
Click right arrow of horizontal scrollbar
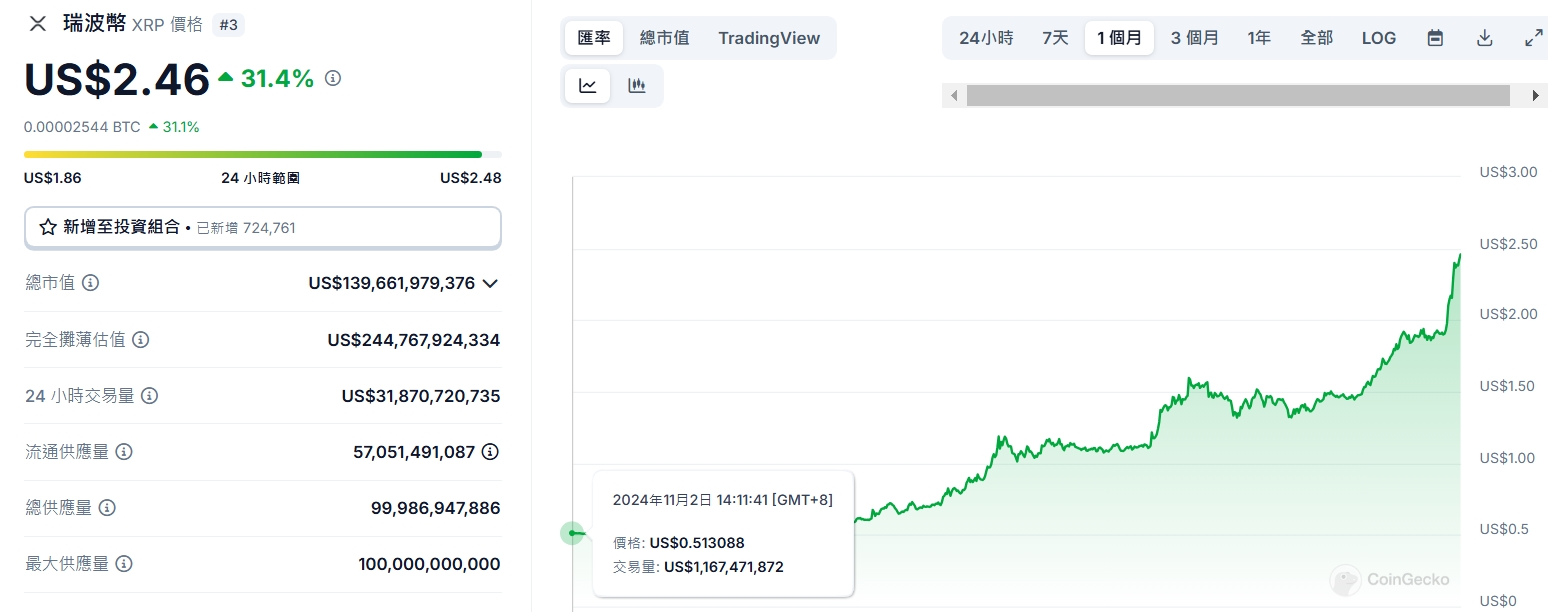coord(1536,96)
